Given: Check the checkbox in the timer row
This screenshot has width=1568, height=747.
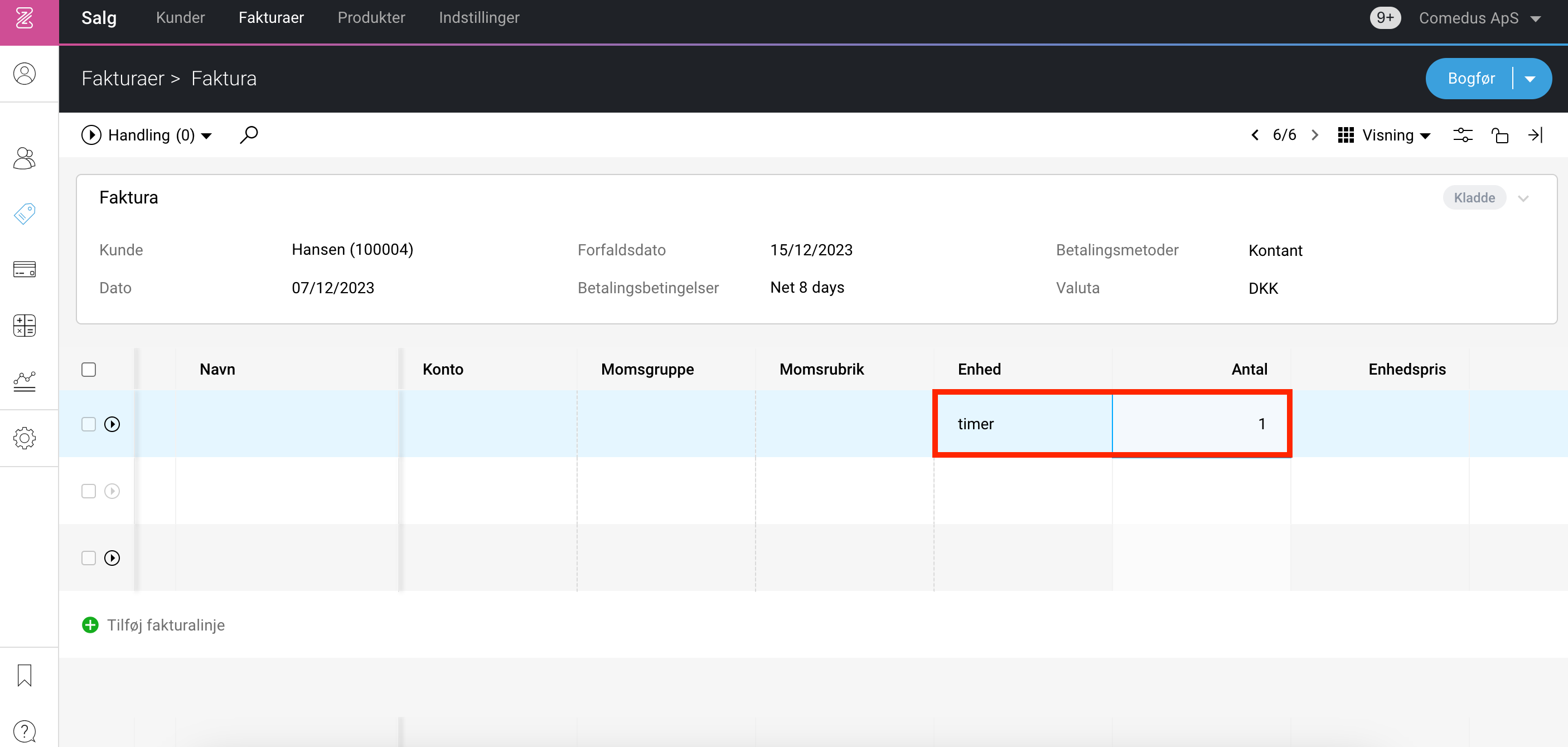Looking at the screenshot, I should coord(89,424).
